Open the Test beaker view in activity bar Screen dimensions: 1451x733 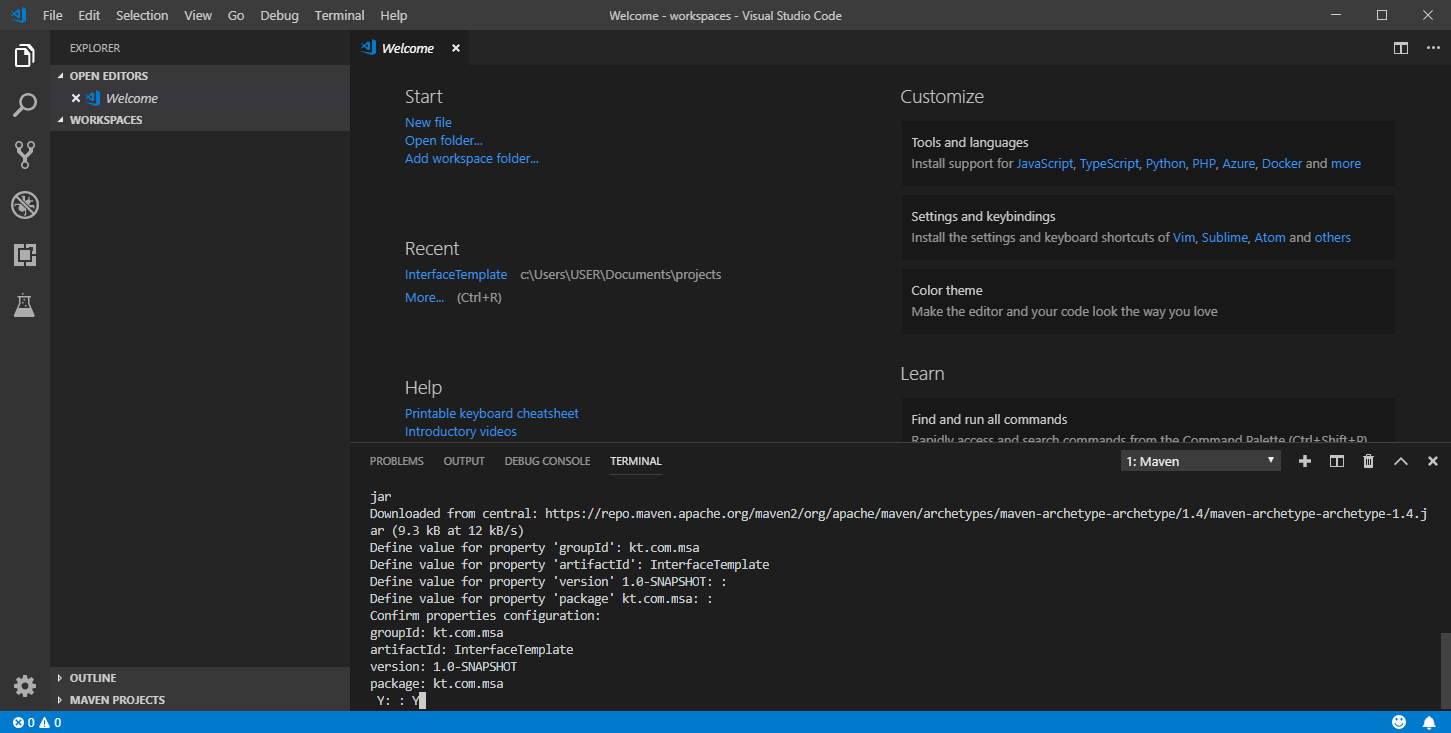(25, 305)
